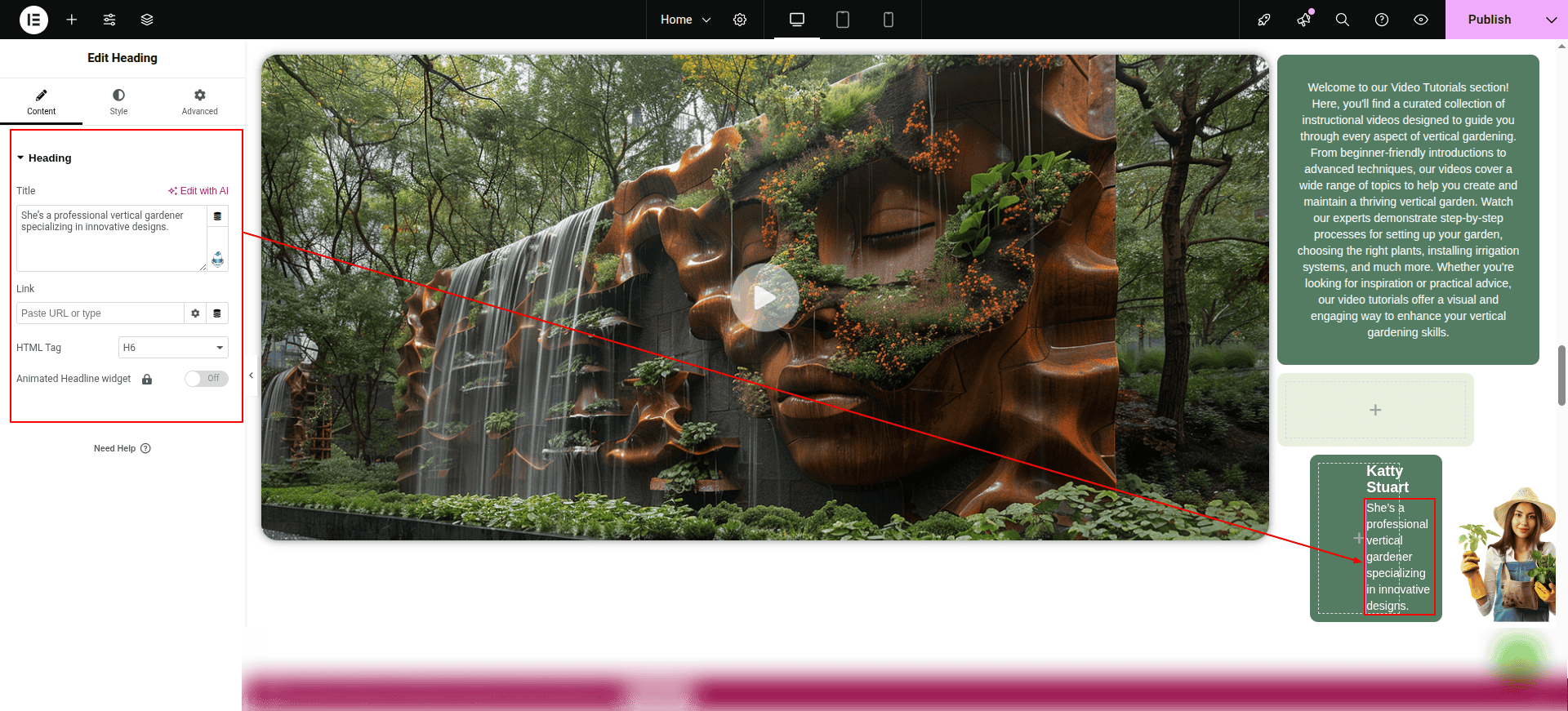Click the green floating circle button
Image resolution: width=1568 pixels, height=711 pixels.
tap(1518, 658)
